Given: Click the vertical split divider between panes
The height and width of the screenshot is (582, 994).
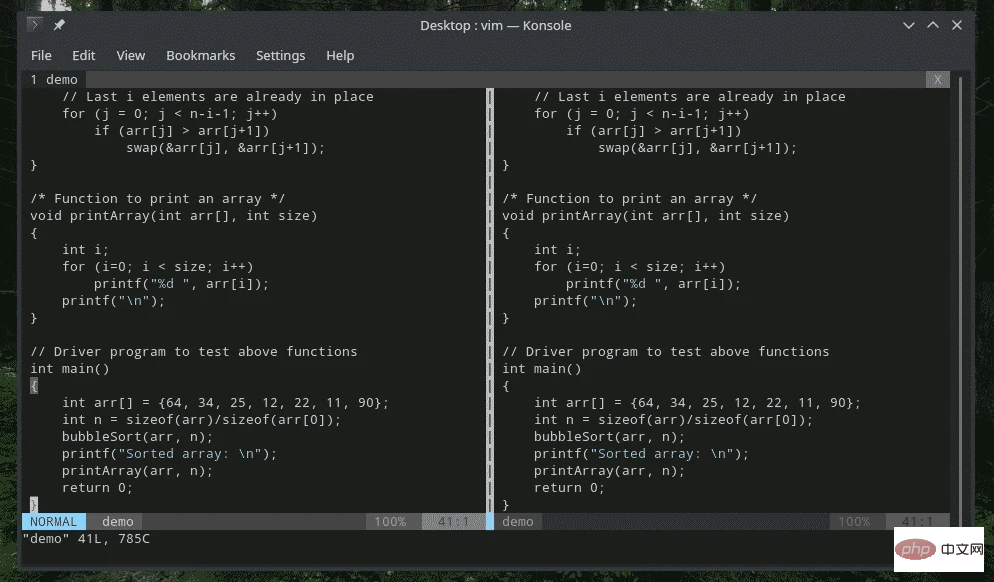Looking at the screenshot, I should click(490, 300).
